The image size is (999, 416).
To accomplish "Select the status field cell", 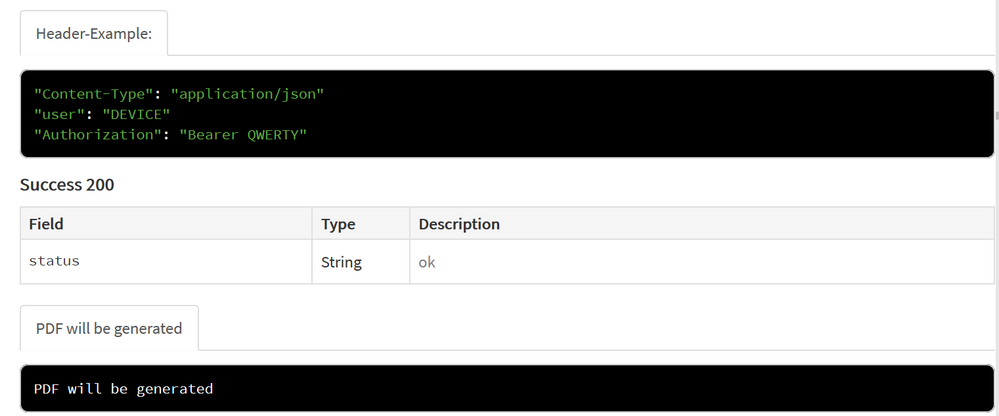I will click(x=54, y=261).
